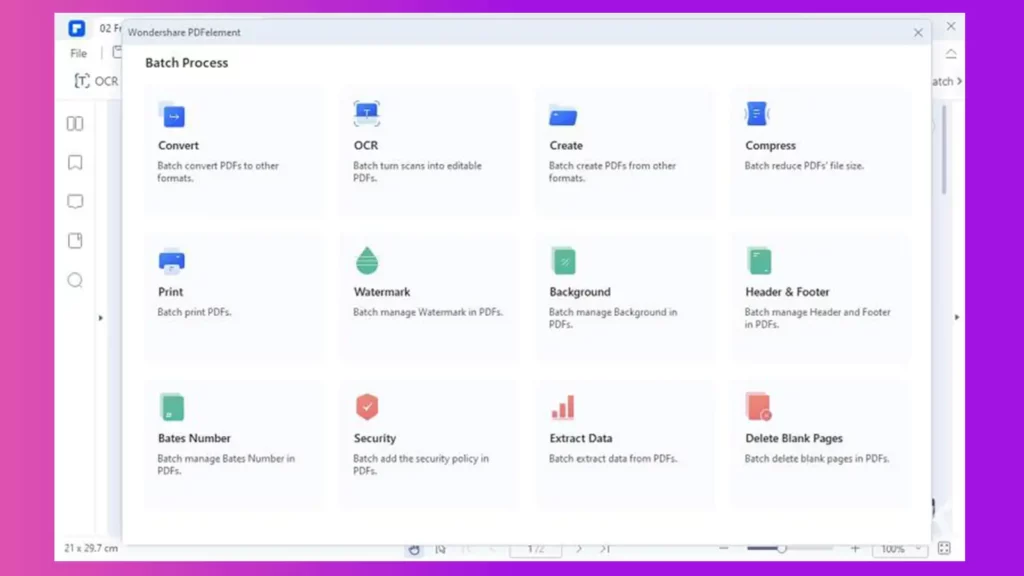Viewport: 1024px width, 576px height.
Task: Click the Security shield icon
Action: tap(367, 407)
